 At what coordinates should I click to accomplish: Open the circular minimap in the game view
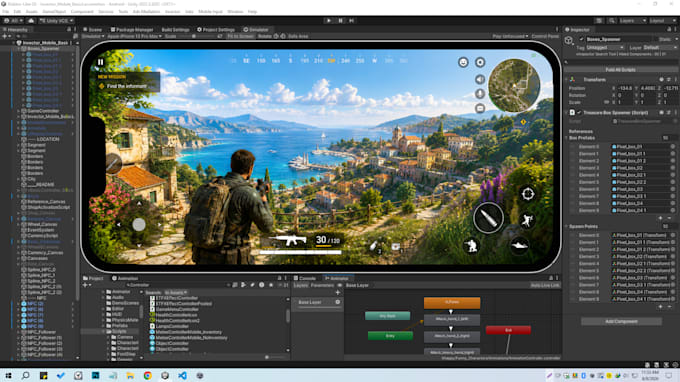click(x=514, y=85)
